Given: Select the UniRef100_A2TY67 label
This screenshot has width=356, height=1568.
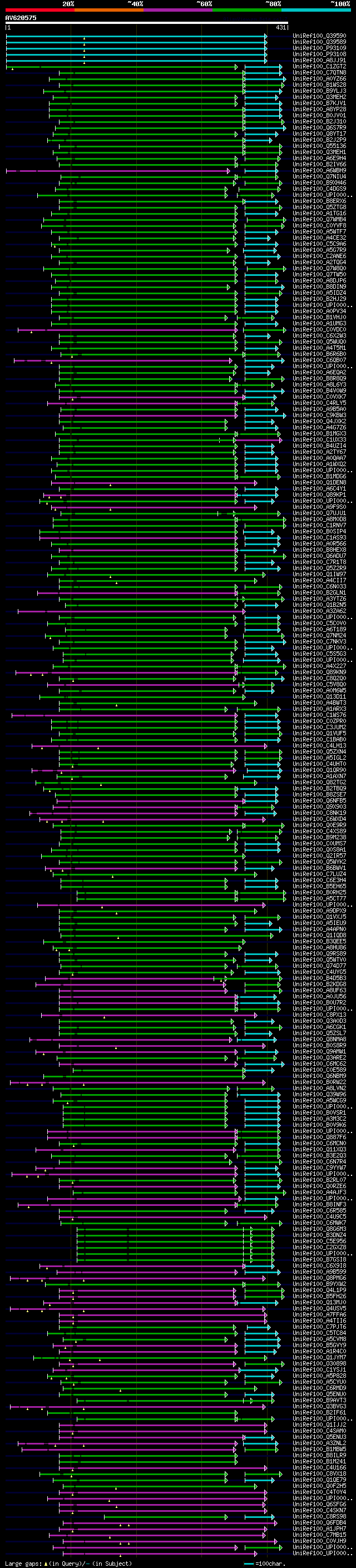Looking at the screenshot, I should pos(319,452).
